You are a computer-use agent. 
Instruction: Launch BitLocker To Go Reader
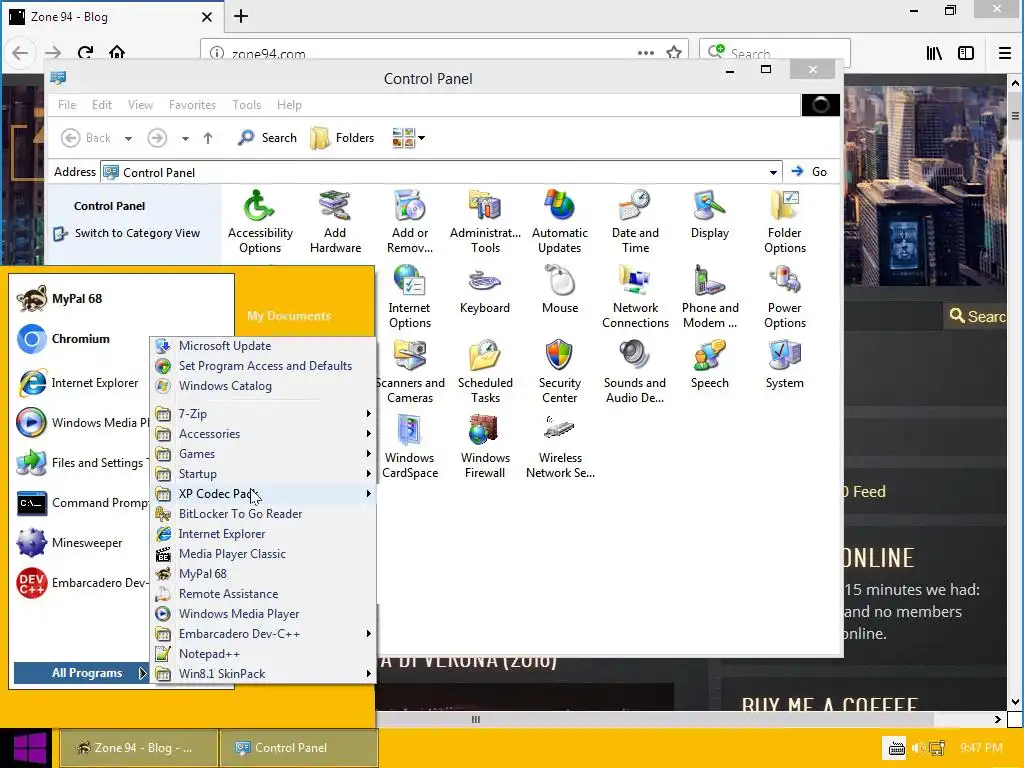264,514
